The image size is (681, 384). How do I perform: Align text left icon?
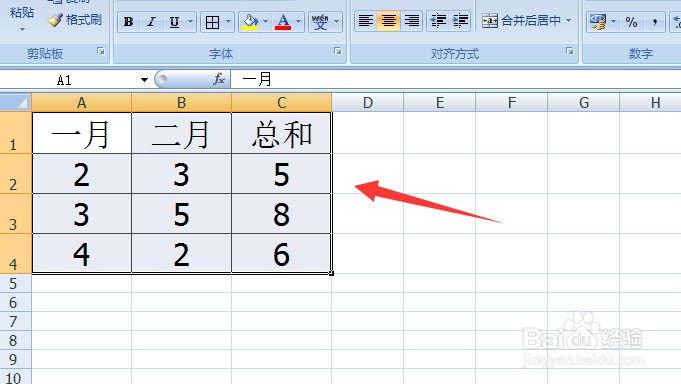366,20
